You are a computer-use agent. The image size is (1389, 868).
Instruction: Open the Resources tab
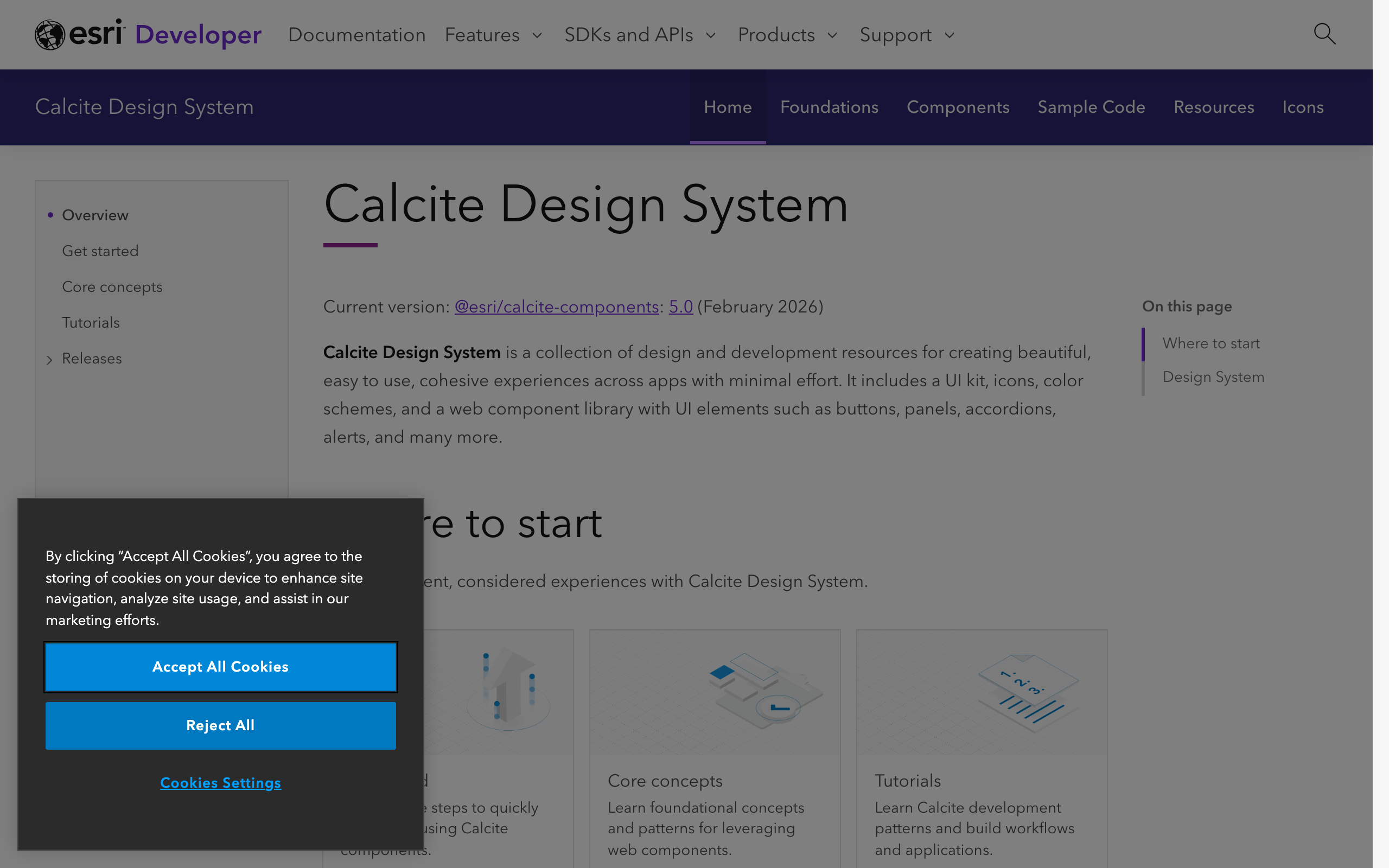[x=1213, y=107]
